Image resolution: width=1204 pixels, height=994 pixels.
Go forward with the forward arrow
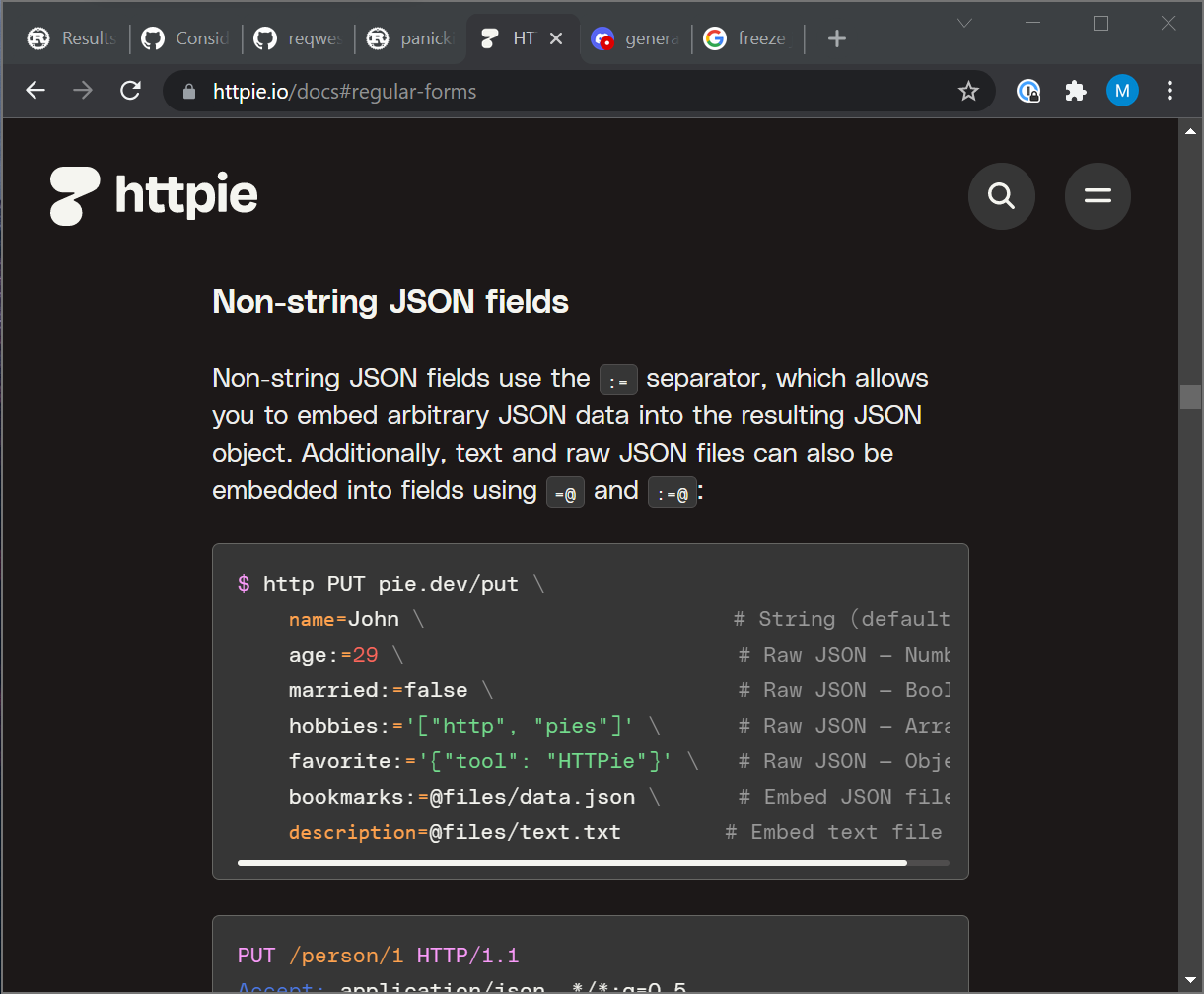click(x=83, y=92)
